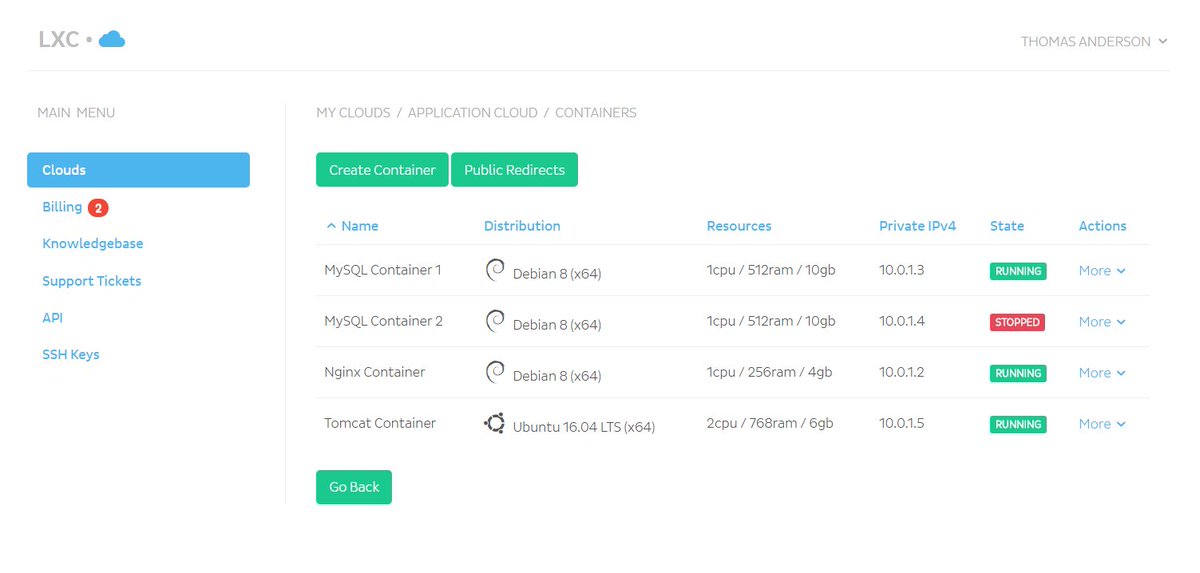Click Tomcat Container name

[380, 423]
